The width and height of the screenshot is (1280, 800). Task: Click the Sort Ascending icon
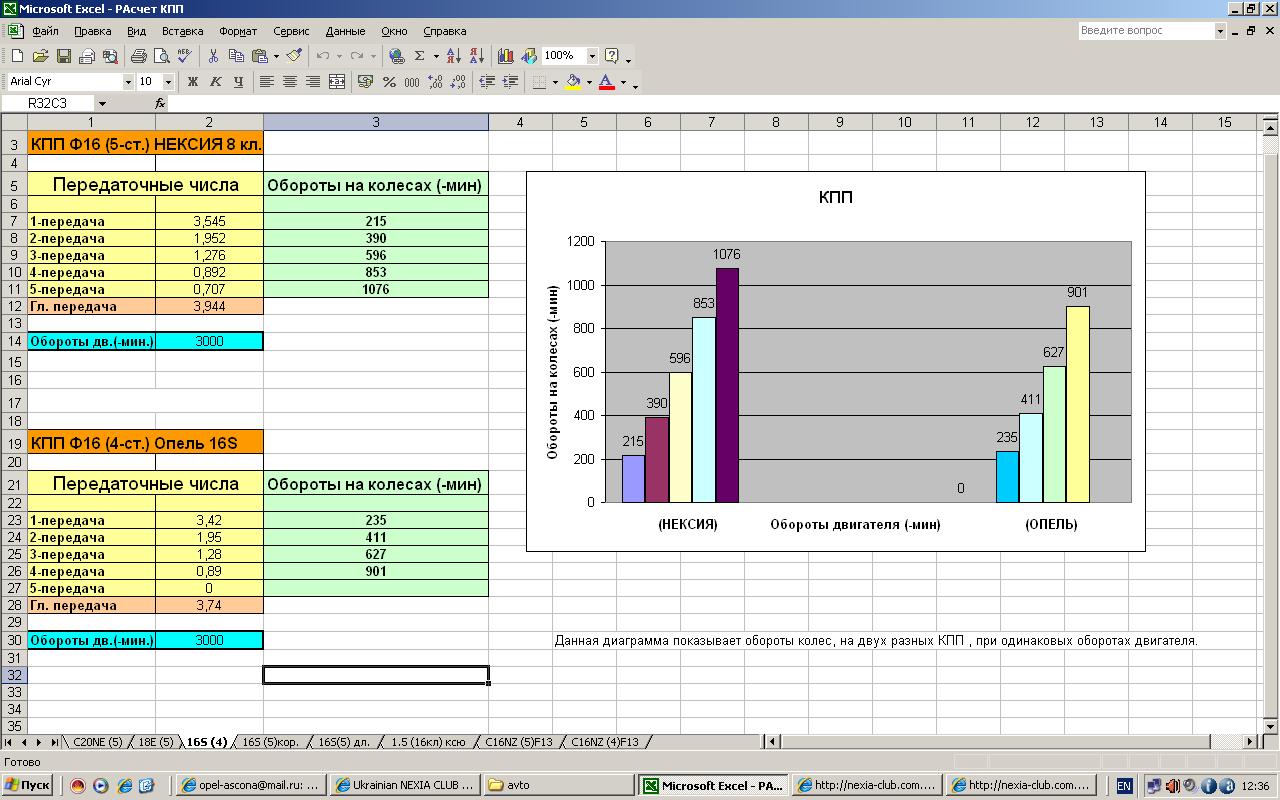click(x=453, y=56)
